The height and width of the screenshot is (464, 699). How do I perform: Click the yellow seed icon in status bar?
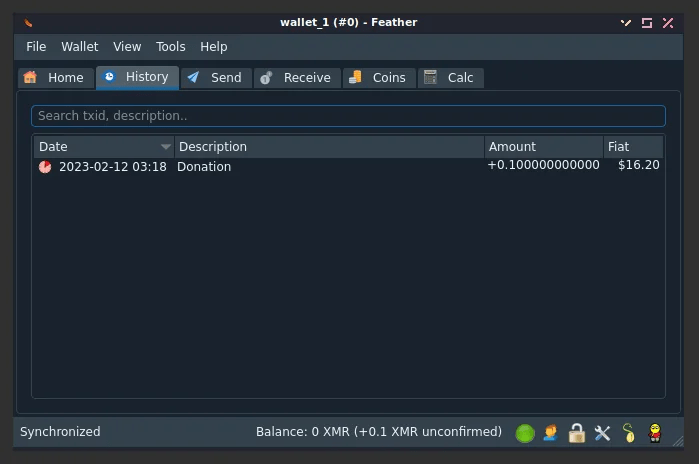click(x=629, y=433)
